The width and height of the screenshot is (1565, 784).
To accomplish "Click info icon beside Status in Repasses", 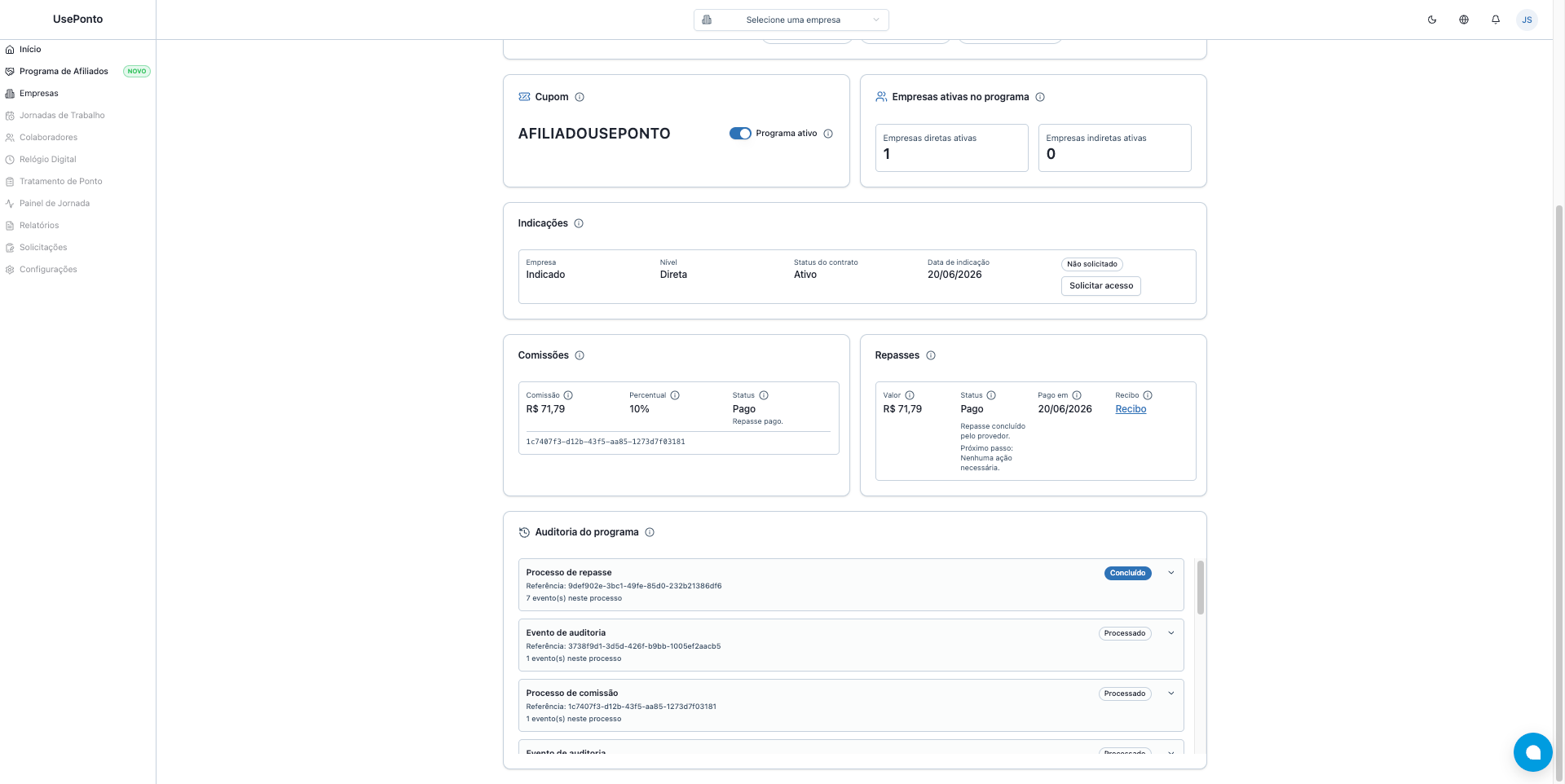I will [991, 395].
